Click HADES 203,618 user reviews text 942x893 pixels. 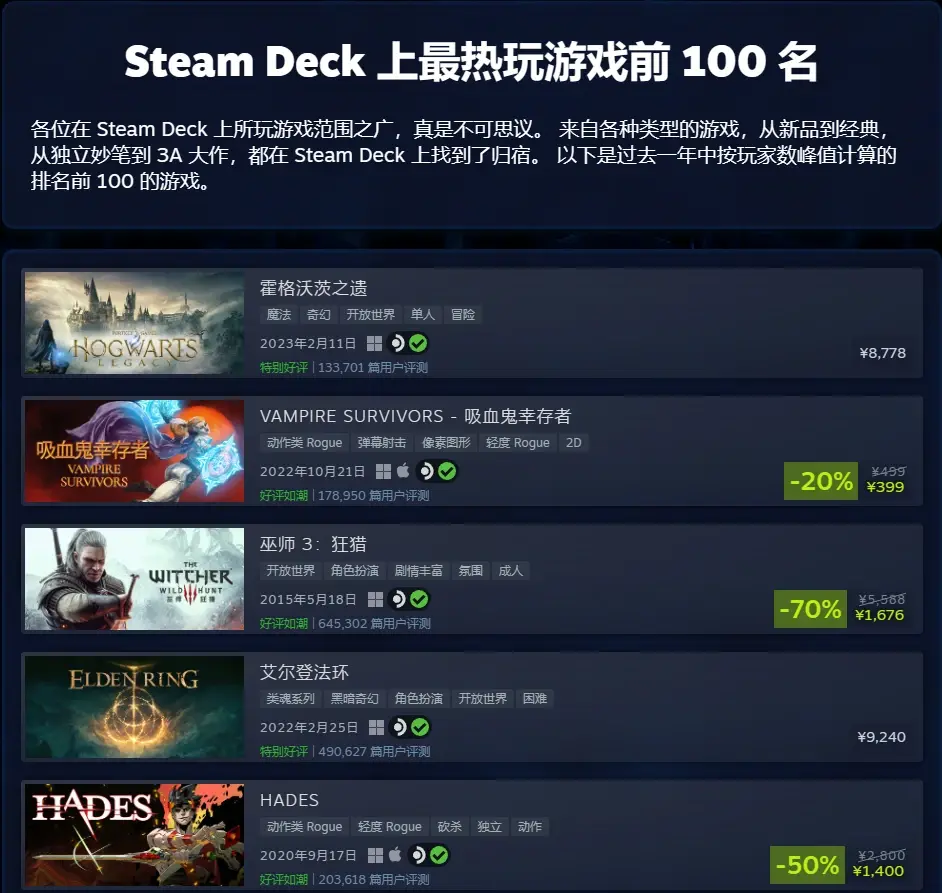coord(374,880)
